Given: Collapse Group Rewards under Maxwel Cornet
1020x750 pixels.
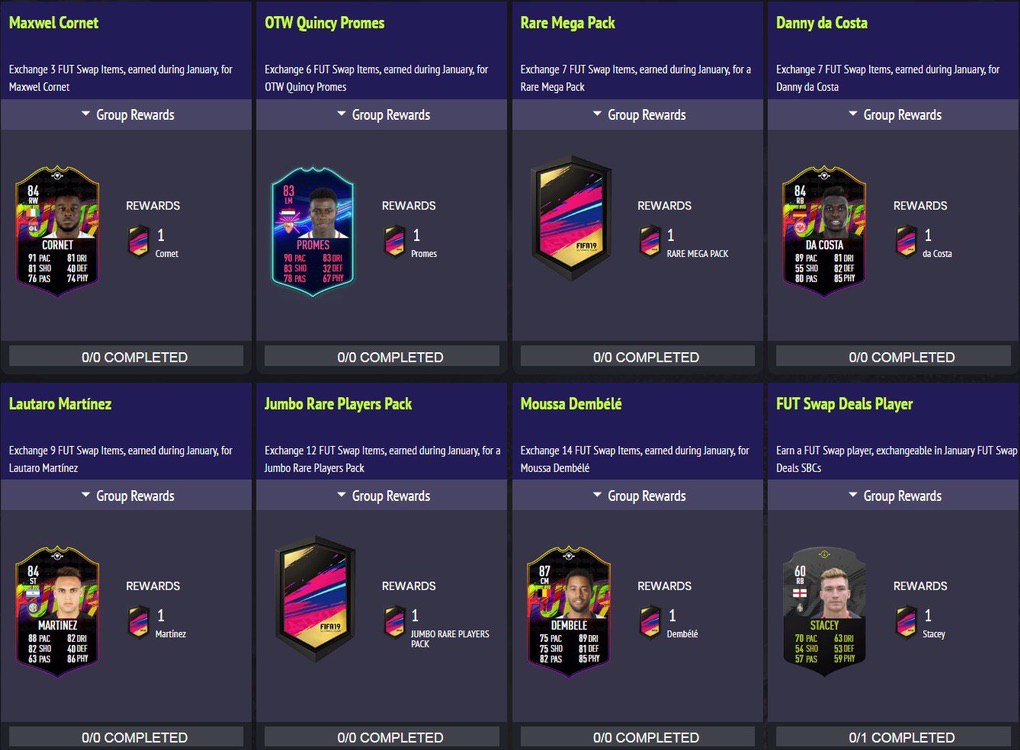Looking at the screenshot, I should (x=126, y=115).
